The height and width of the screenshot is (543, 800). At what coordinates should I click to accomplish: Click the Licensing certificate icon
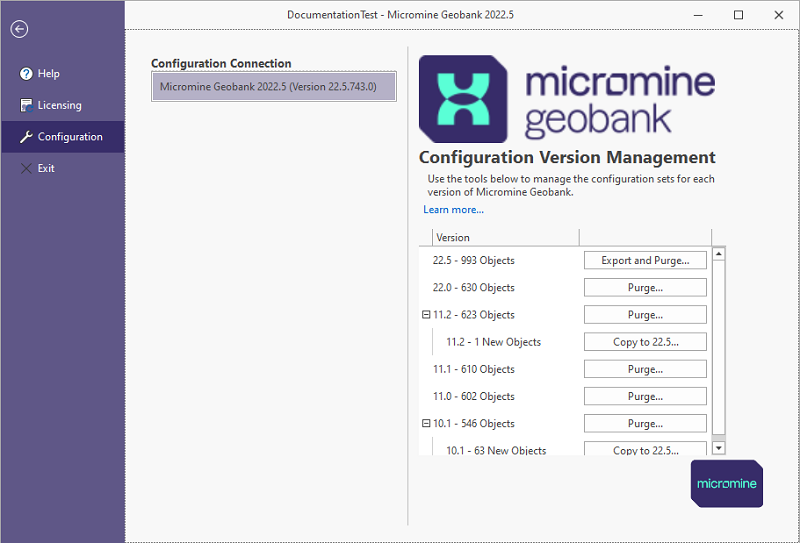26,106
